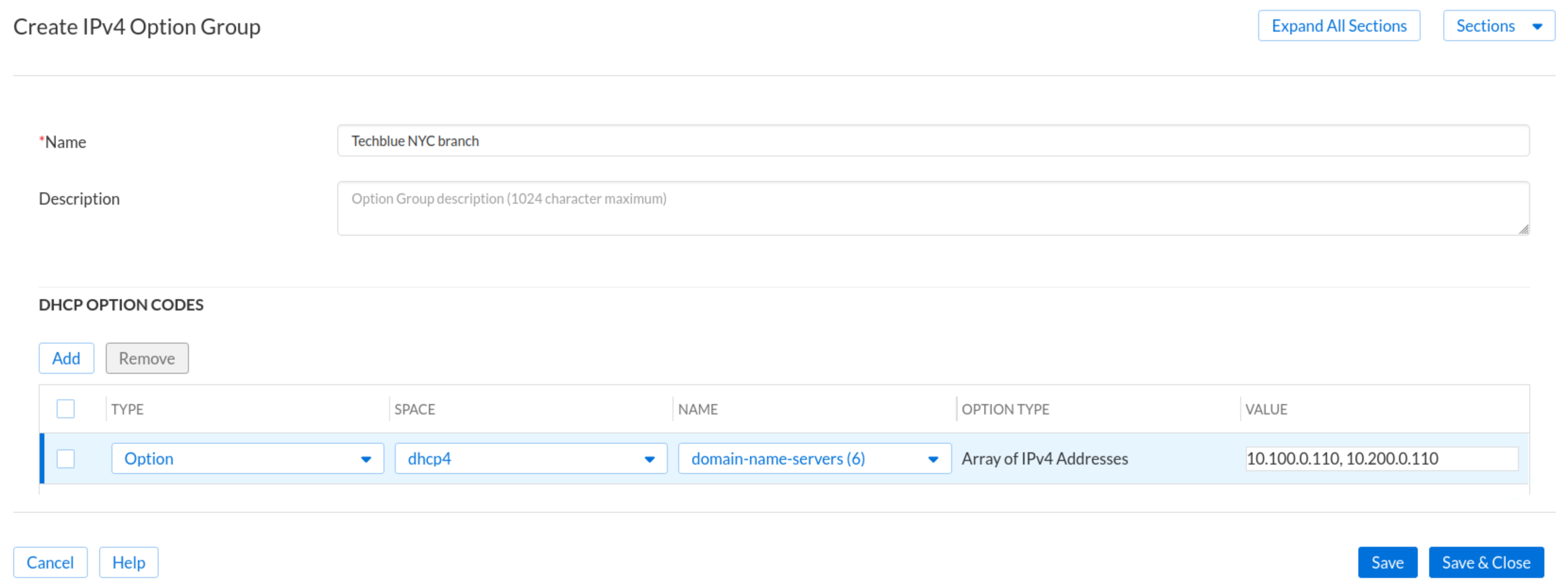Click into the Name input field
The height and width of the screenshot is (586, 1568).
coord(932,141)
